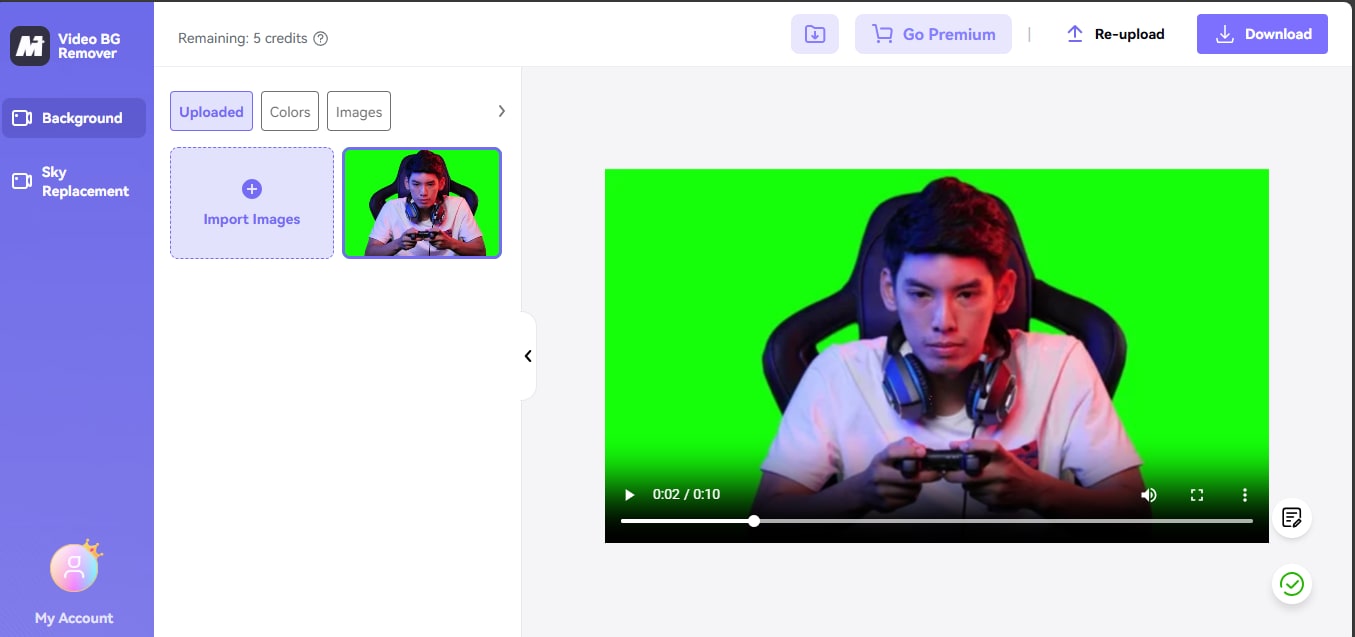The image size is (1355, 637).
Task: Collapse the background options panel
Action: (528, 356)
